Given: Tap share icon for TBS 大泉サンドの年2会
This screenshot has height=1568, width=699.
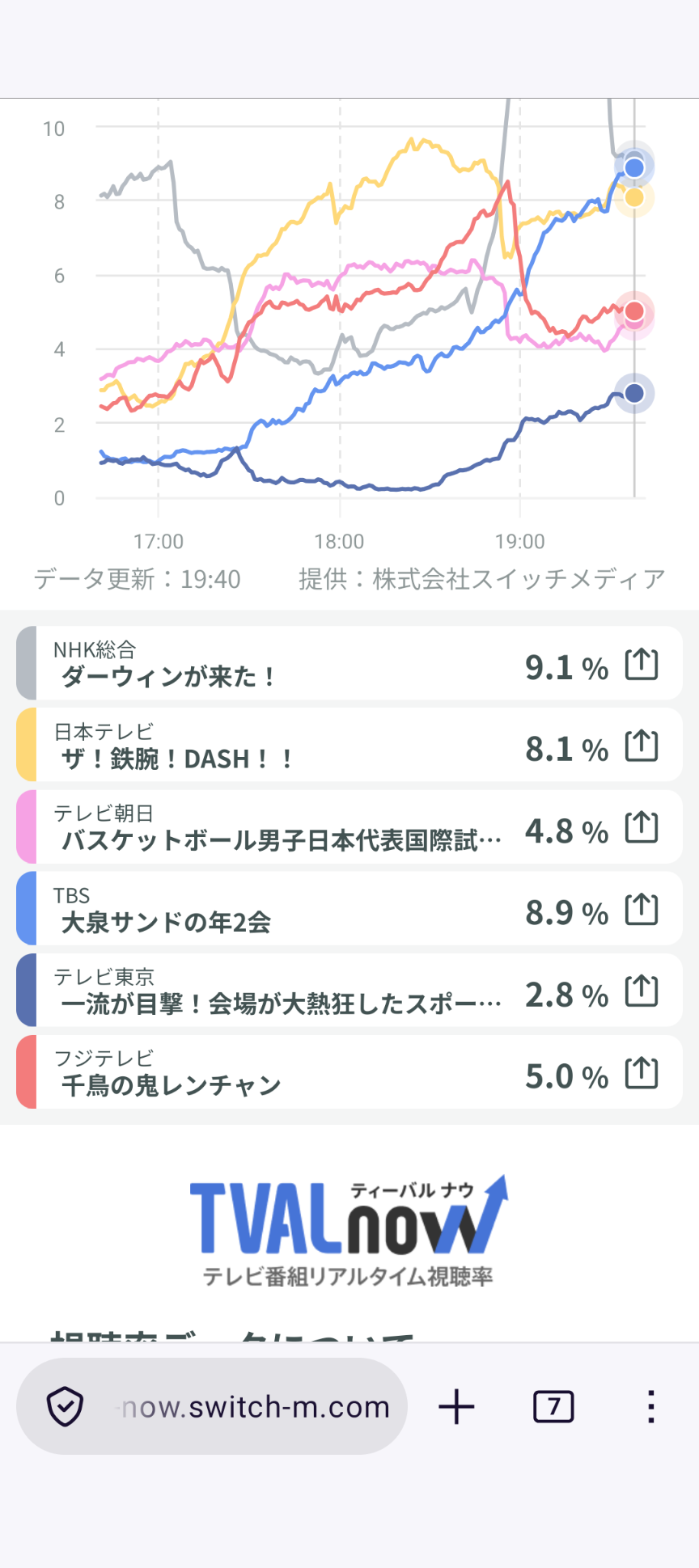Looking at the screenshot, I should [642, 910].
